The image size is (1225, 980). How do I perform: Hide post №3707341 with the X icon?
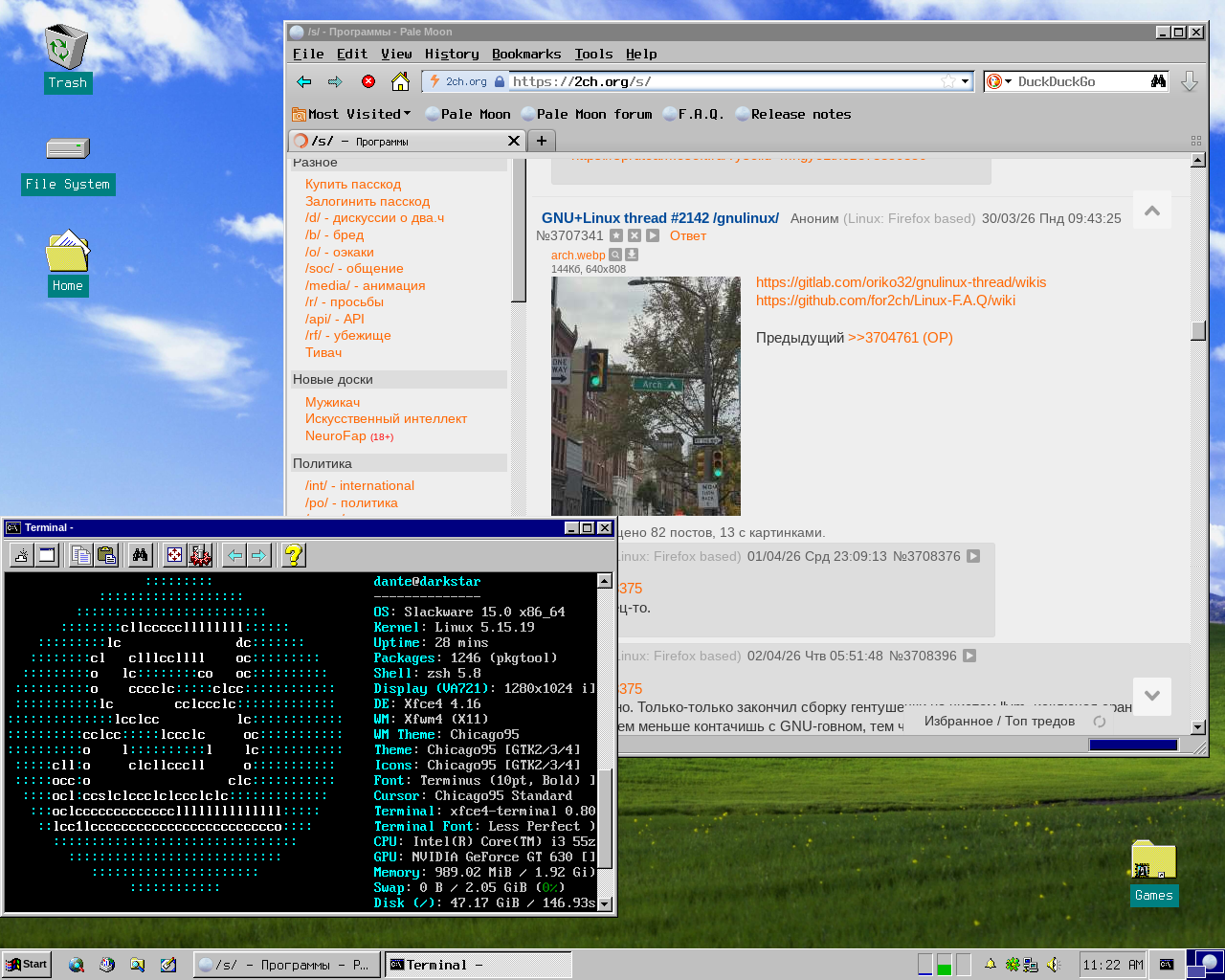[x=635, y=235]
